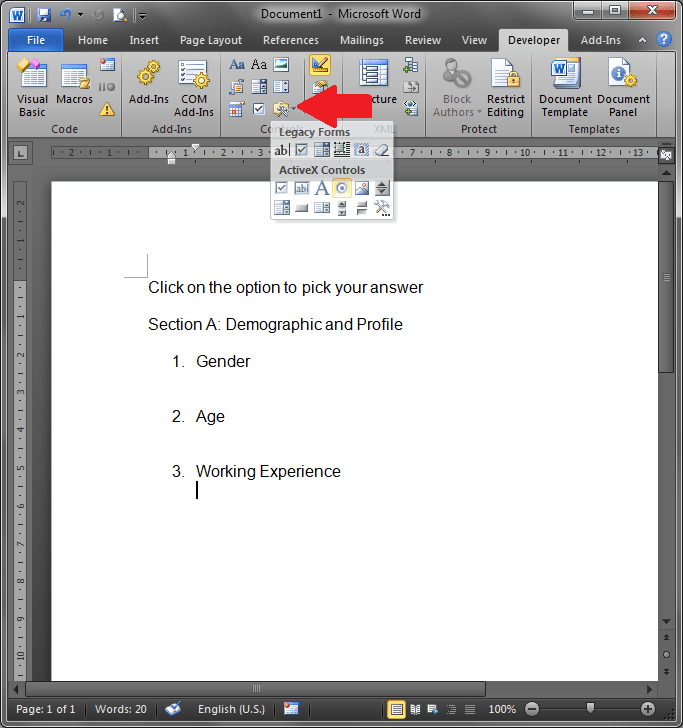Open the Macros dialog

pyautogui.click(x=74, y=82)
